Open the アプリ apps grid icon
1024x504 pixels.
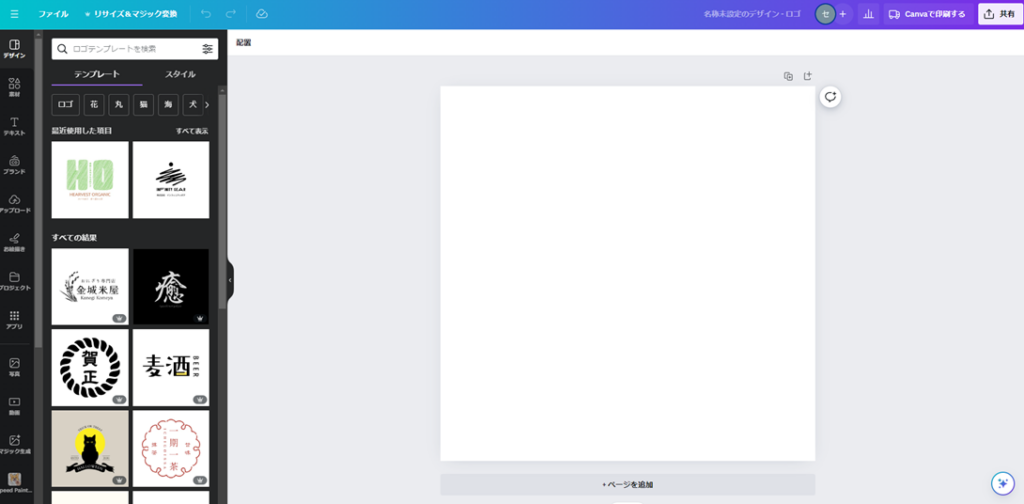(14, 320)
